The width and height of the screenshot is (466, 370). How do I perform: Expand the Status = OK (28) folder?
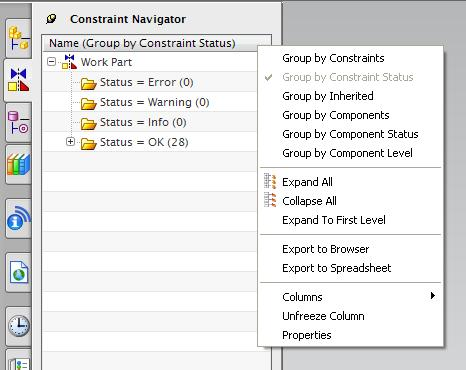70,142
